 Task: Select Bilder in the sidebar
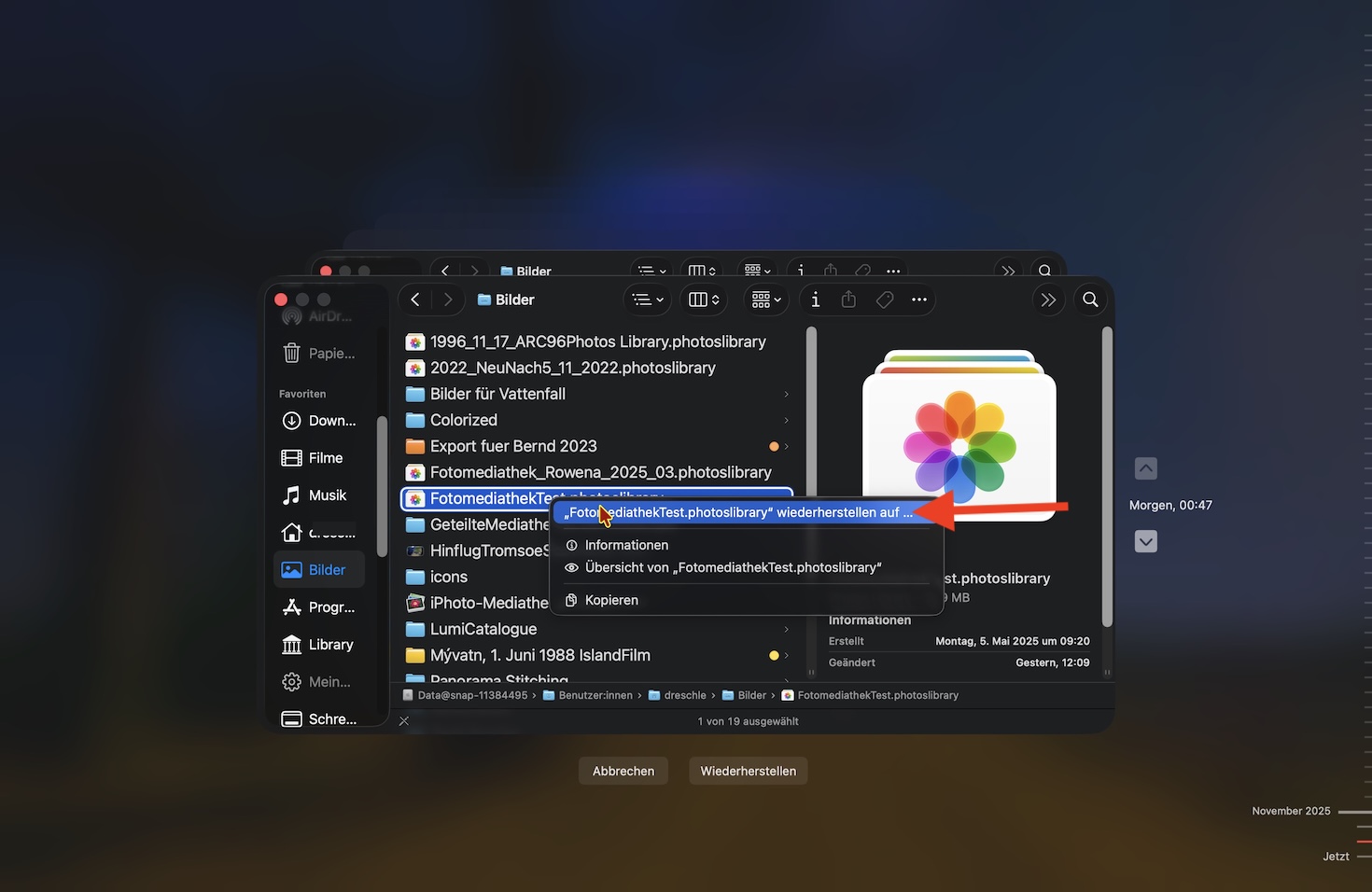pyautogui.click(x=318, y=570)
